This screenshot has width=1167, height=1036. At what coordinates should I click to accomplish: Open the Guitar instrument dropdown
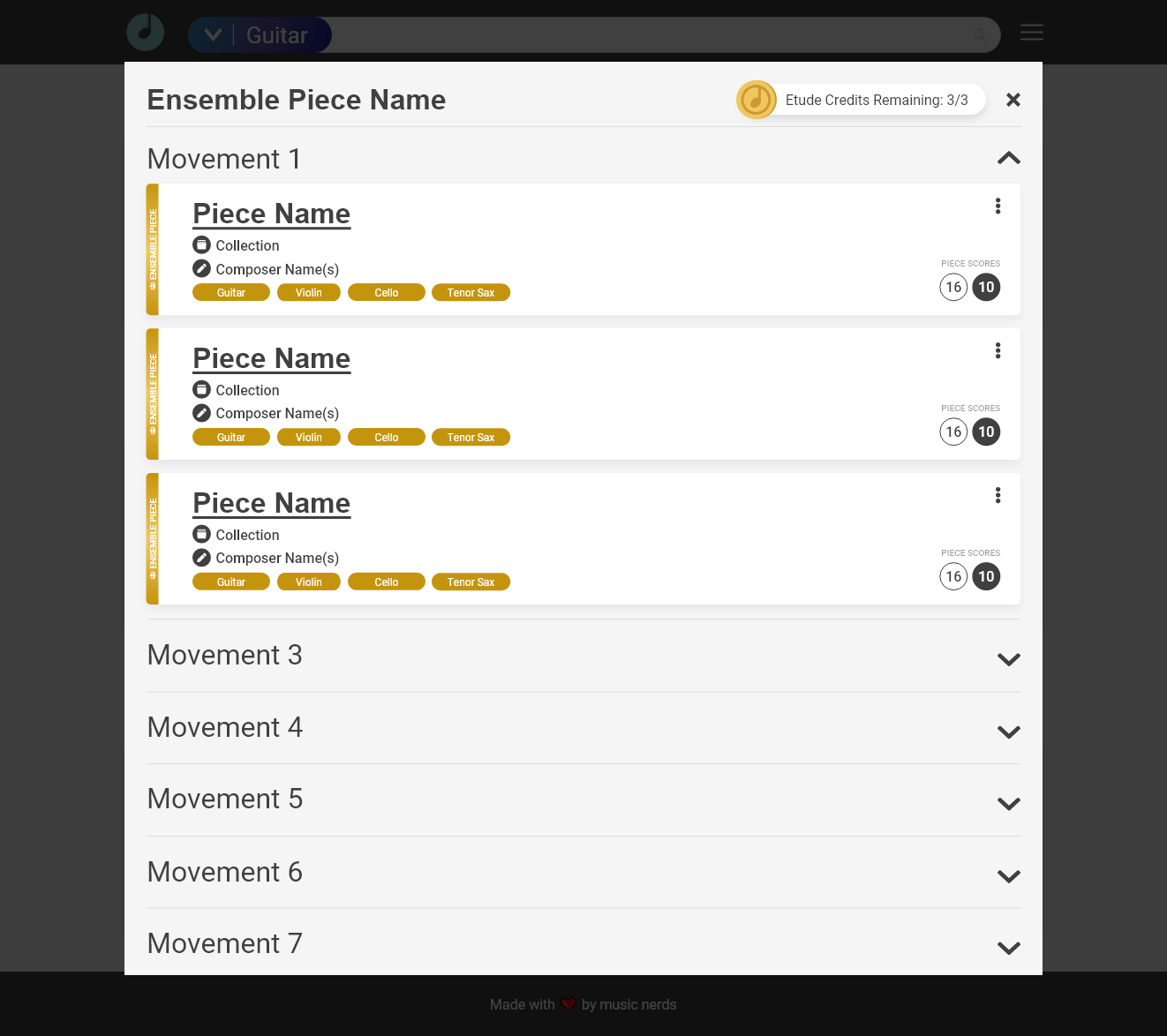click(x=214, y=35)
